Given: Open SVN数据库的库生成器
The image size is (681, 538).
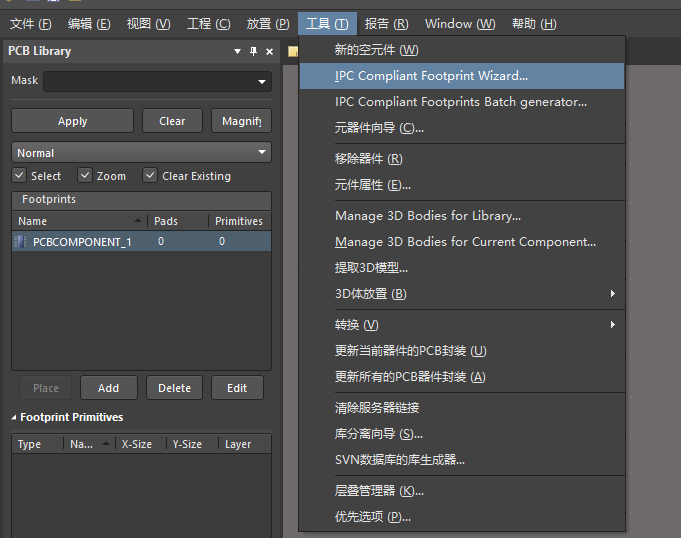Looking at the screenshot, I should (462, 460).
